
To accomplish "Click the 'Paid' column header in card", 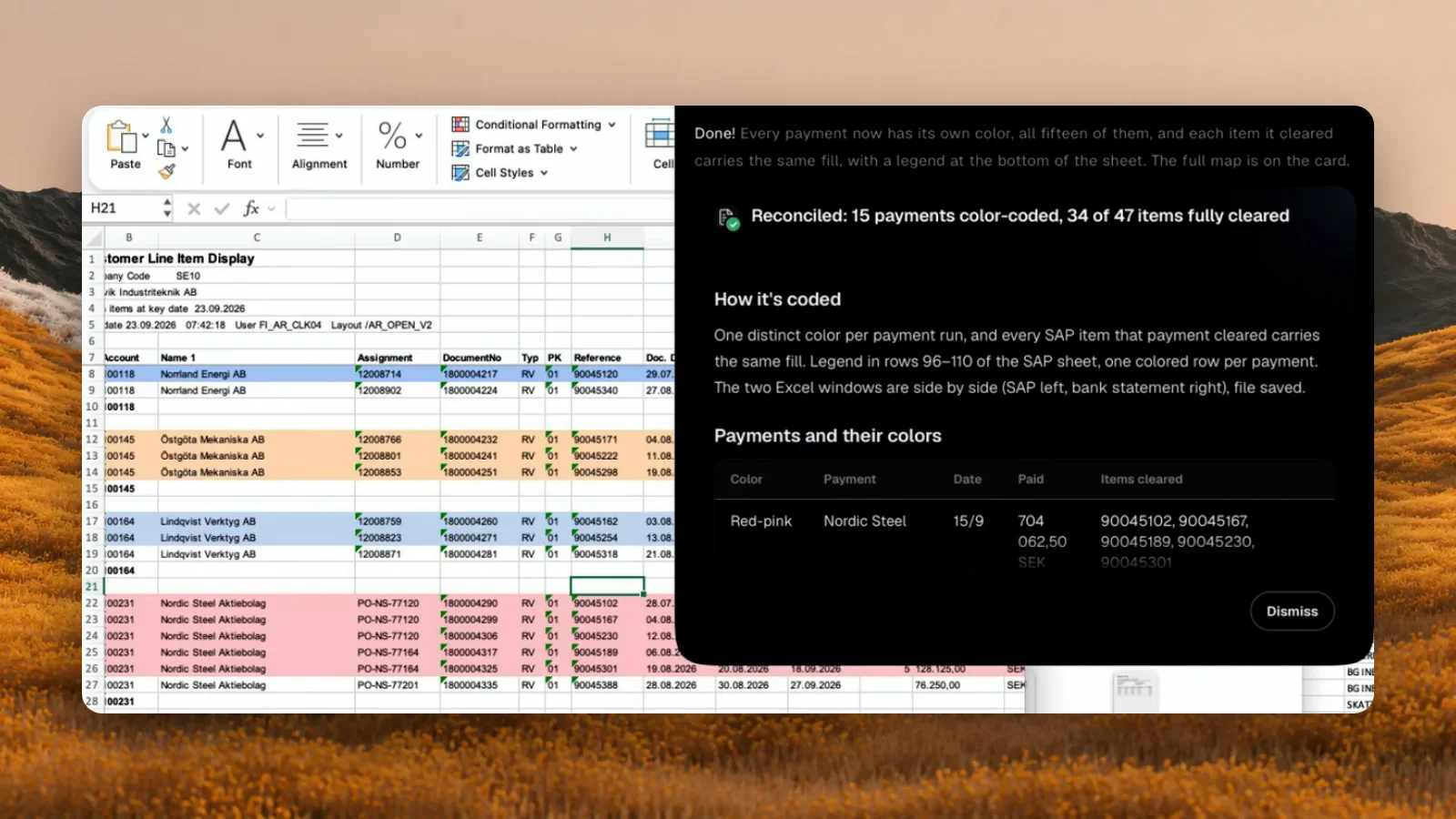I will [1031, 479].
